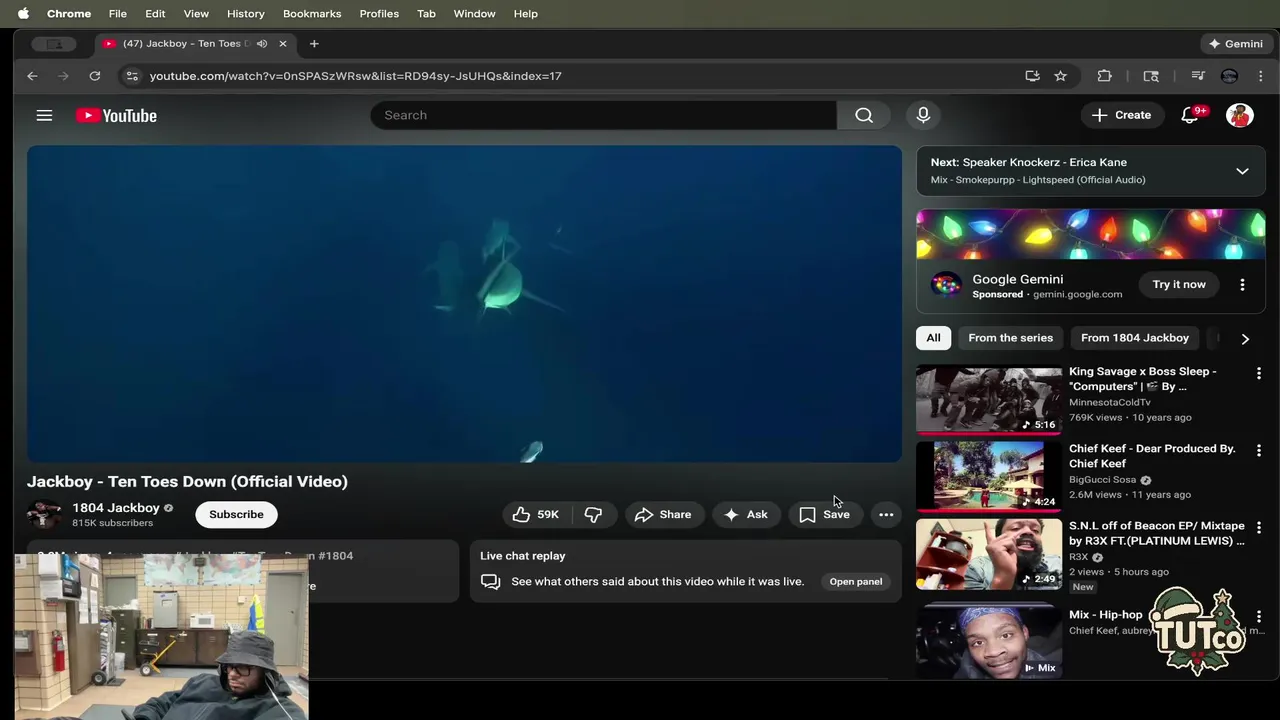This screenshot has height=720, width=1280.
Task: Open Chief Keef Dear thumbnail
Action: (x=989, y=476)
